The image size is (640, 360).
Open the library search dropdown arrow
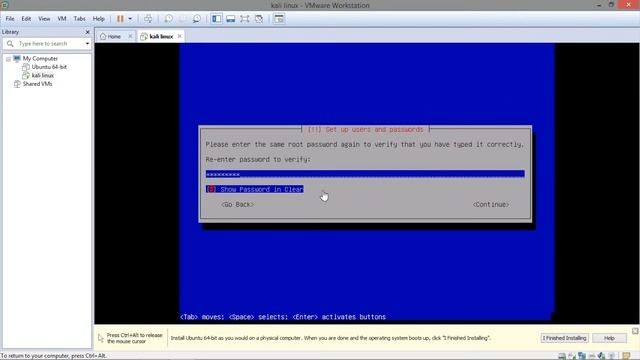(x=87, y=44)
